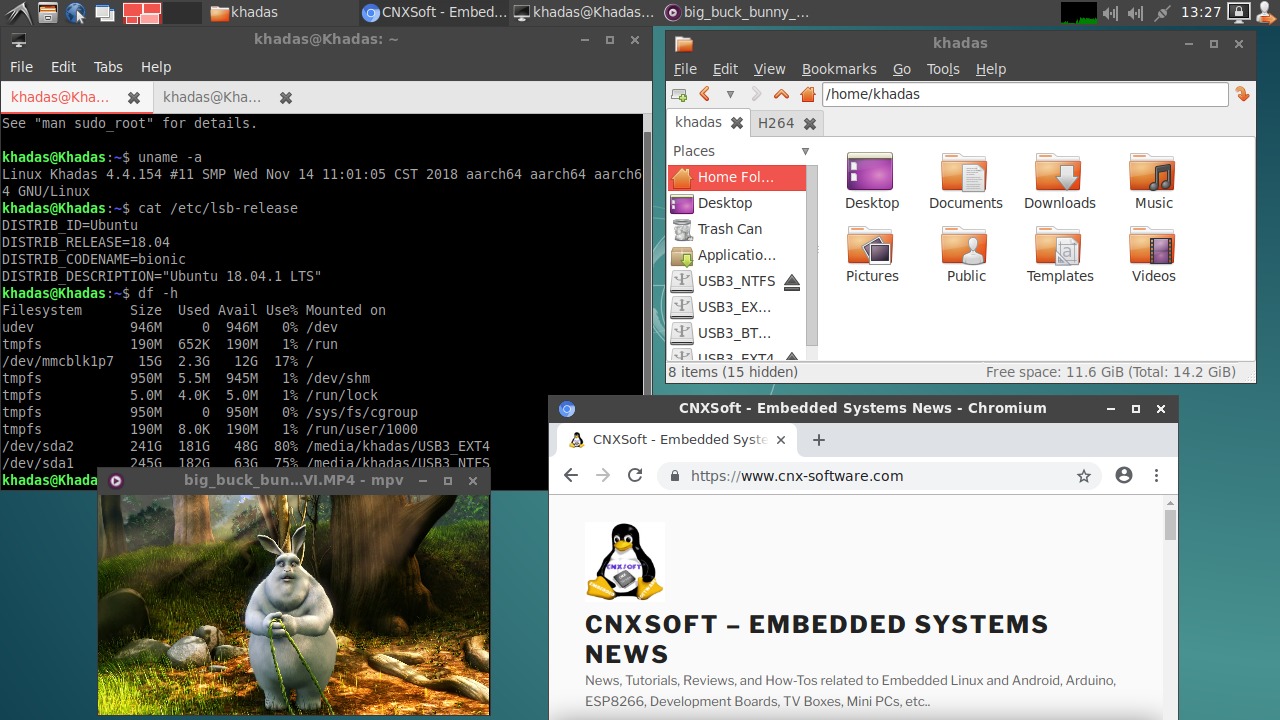Open View menu in file manager

pos(769,69)
